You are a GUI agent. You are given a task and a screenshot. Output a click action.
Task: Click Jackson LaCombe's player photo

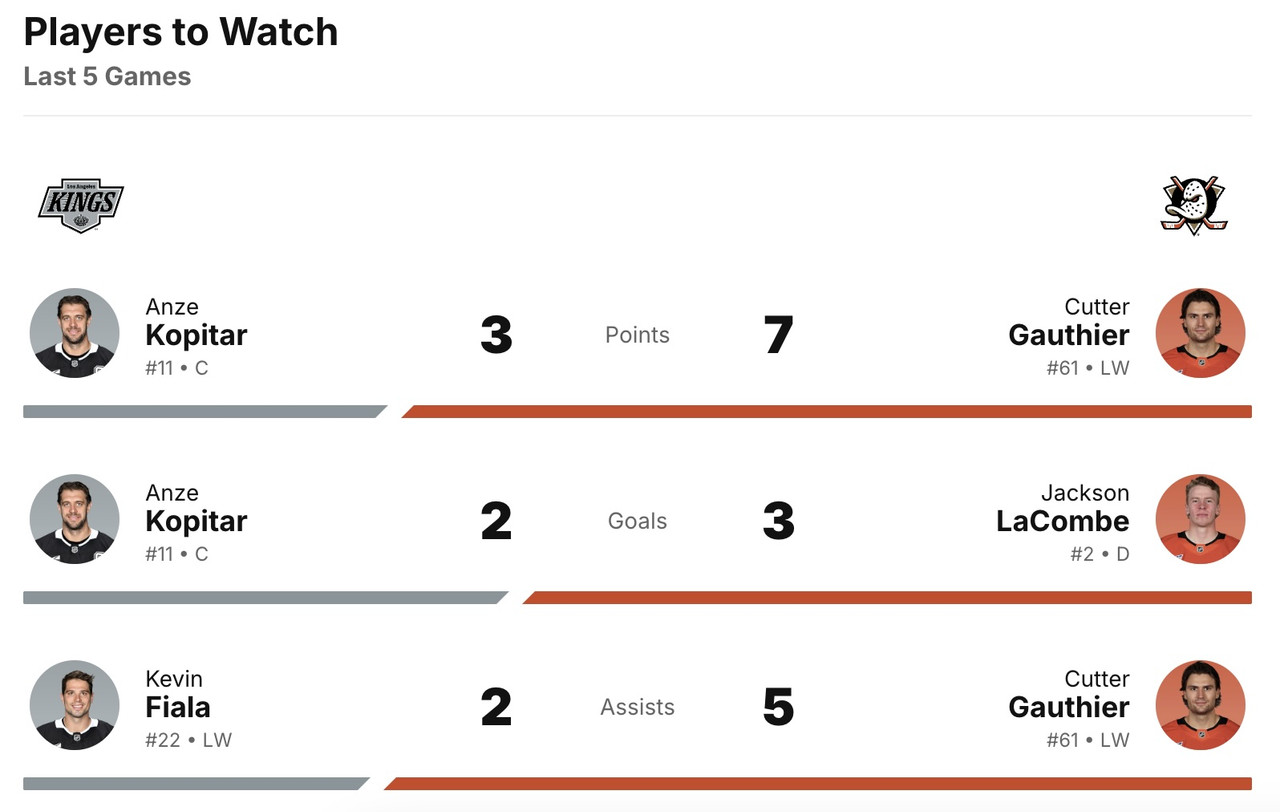[x=1200, y=519]
